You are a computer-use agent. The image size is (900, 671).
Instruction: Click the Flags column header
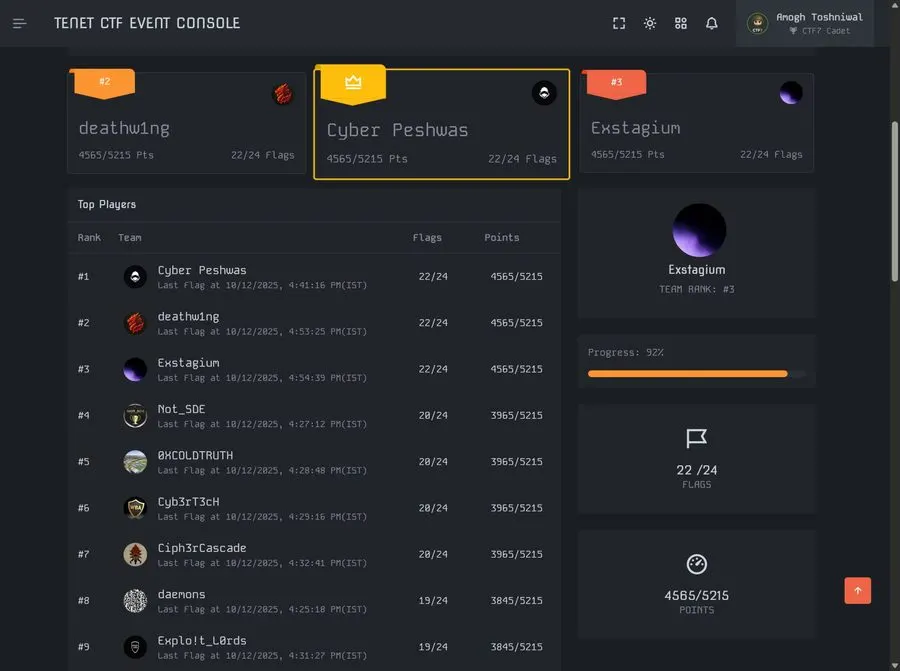point(427,238)
